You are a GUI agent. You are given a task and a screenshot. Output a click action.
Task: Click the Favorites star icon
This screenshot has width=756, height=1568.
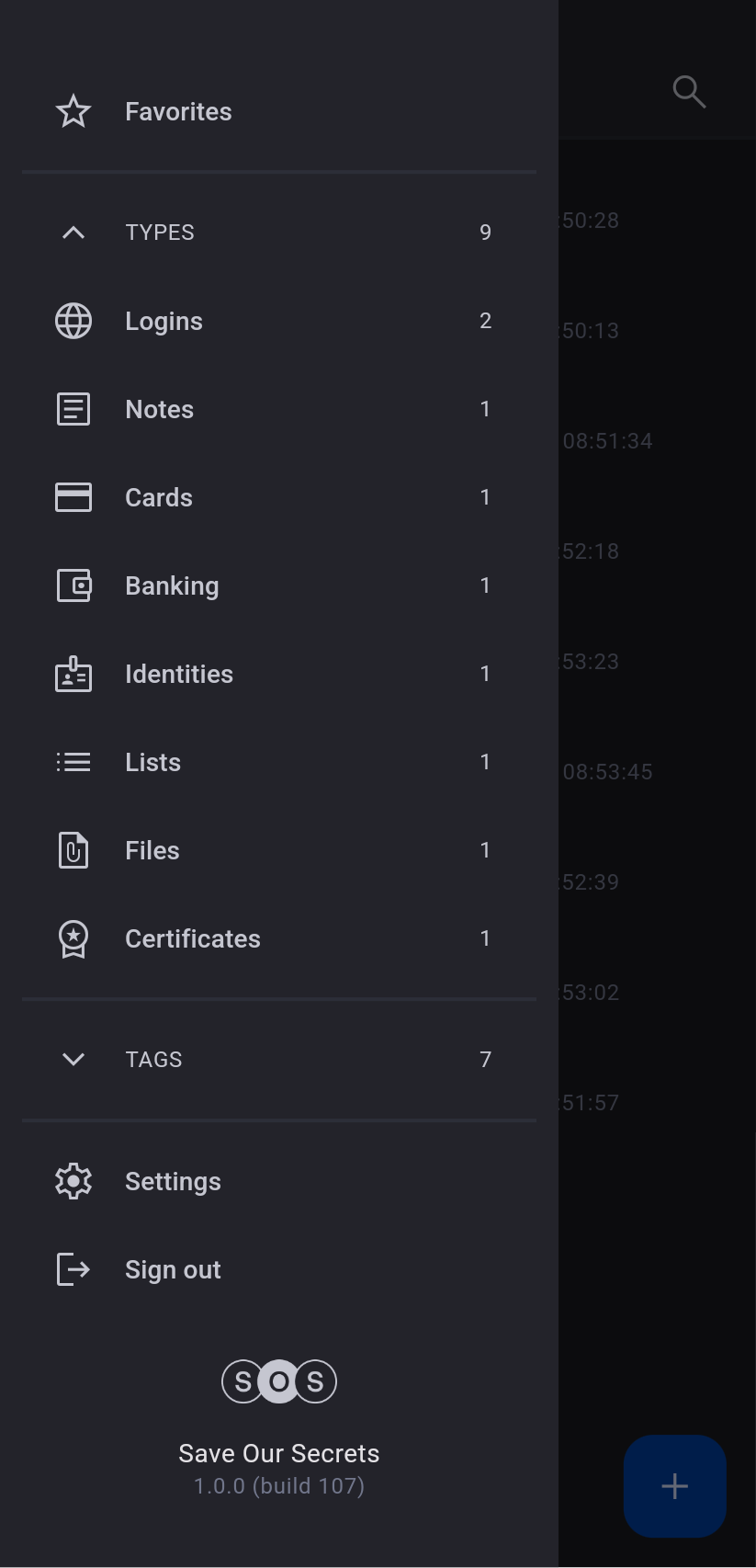(73, 112)
